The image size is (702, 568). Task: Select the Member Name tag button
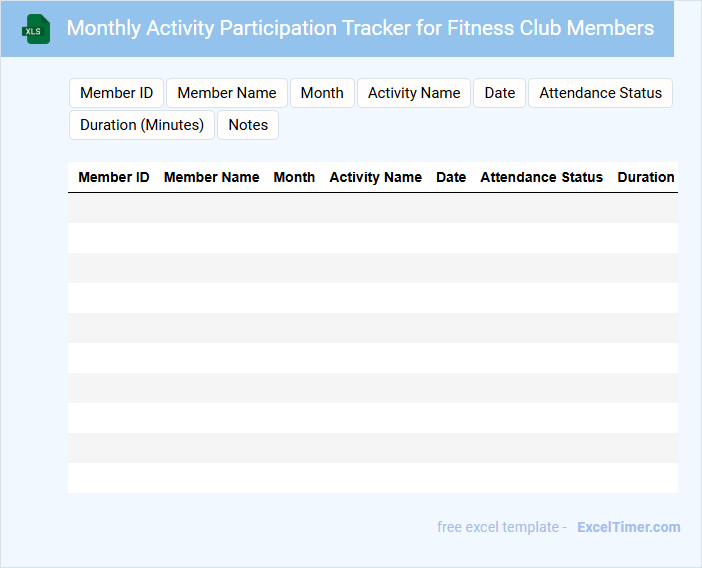227,93
